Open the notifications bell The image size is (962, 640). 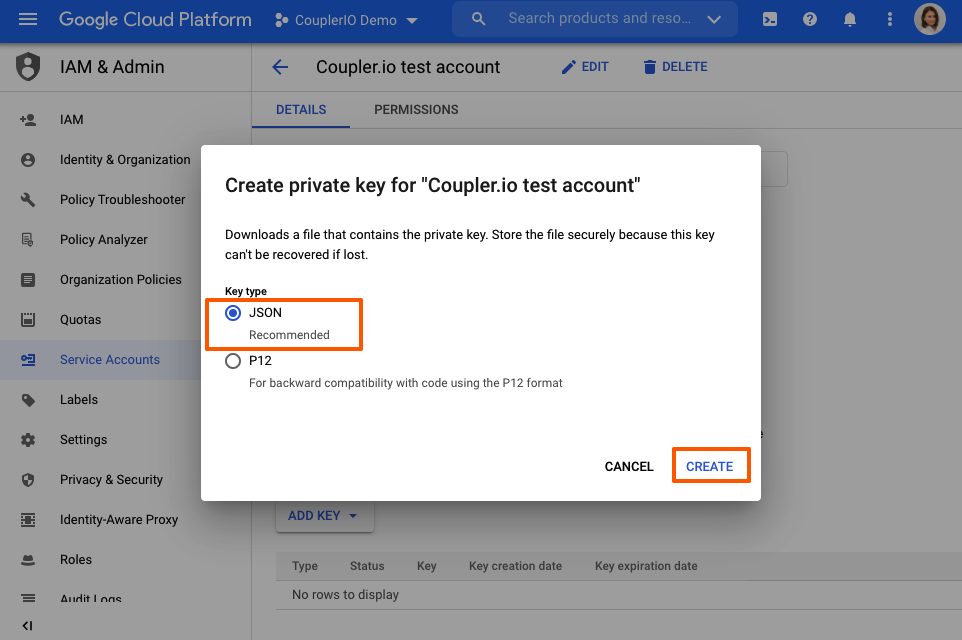coord(850,19)
